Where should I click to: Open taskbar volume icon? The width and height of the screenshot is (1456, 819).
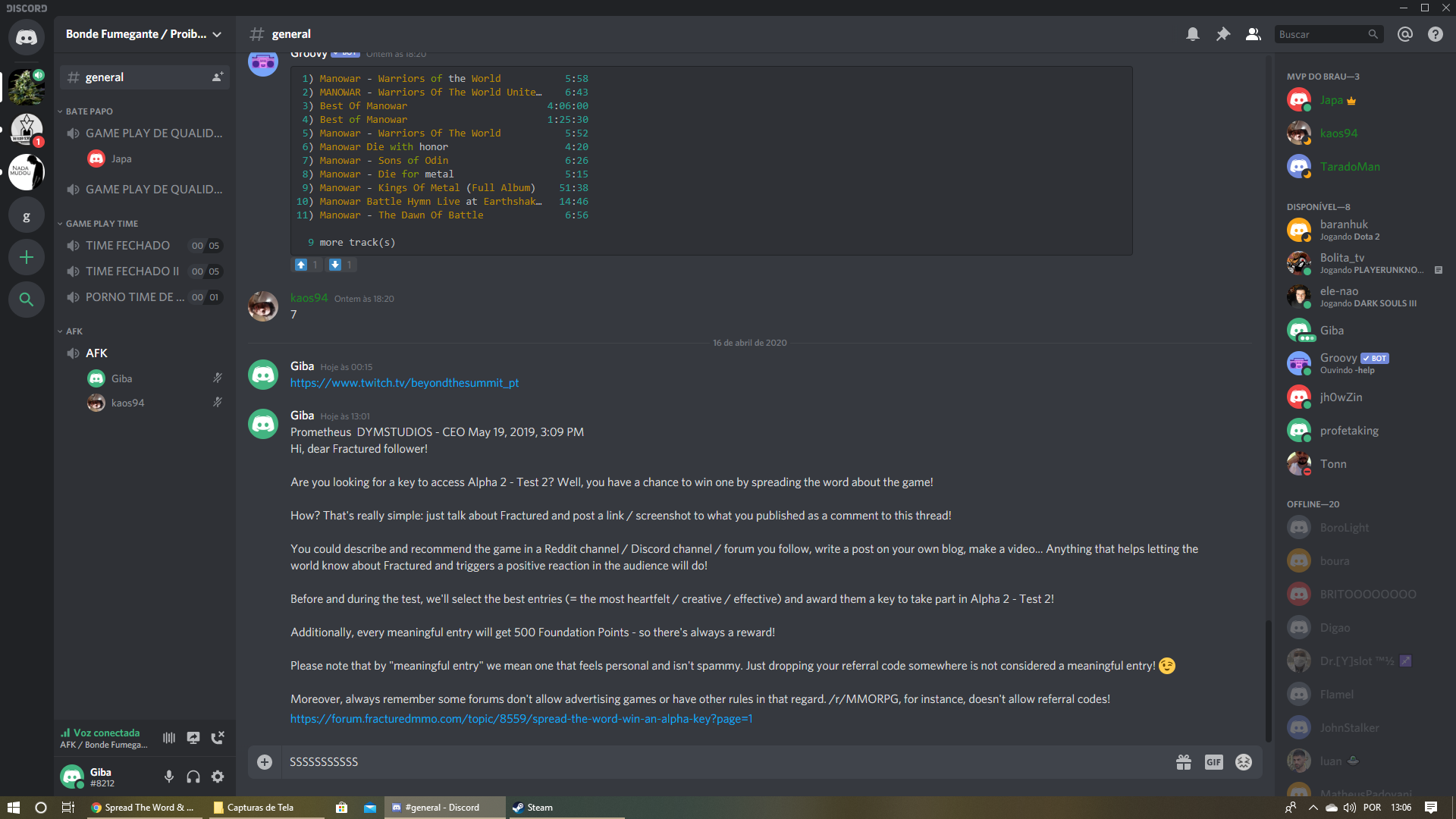[1350, 808]
